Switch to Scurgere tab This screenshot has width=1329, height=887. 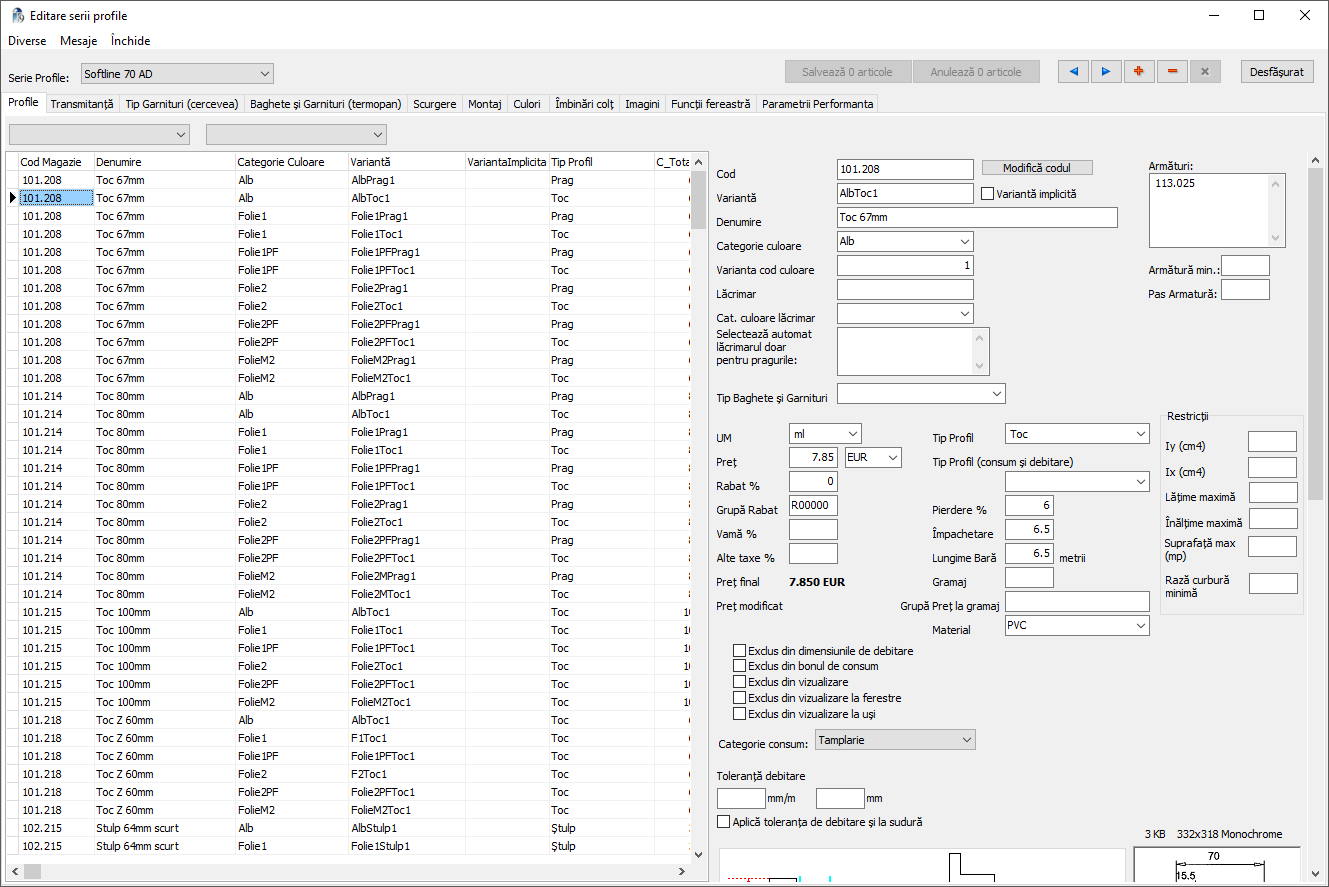pos(435,104)
